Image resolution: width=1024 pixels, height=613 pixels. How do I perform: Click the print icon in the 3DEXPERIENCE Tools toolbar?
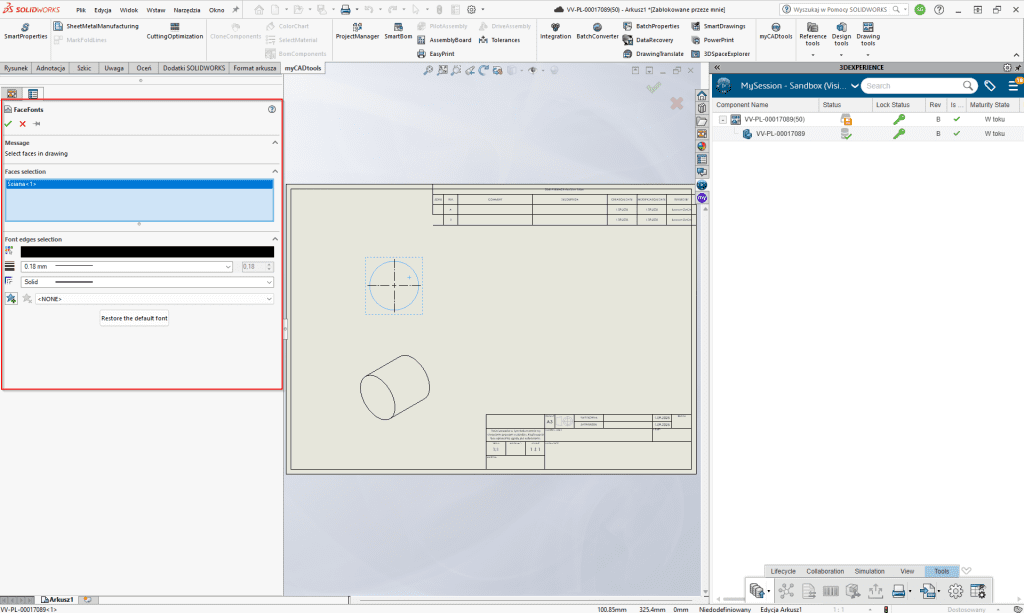coord(899,591)
